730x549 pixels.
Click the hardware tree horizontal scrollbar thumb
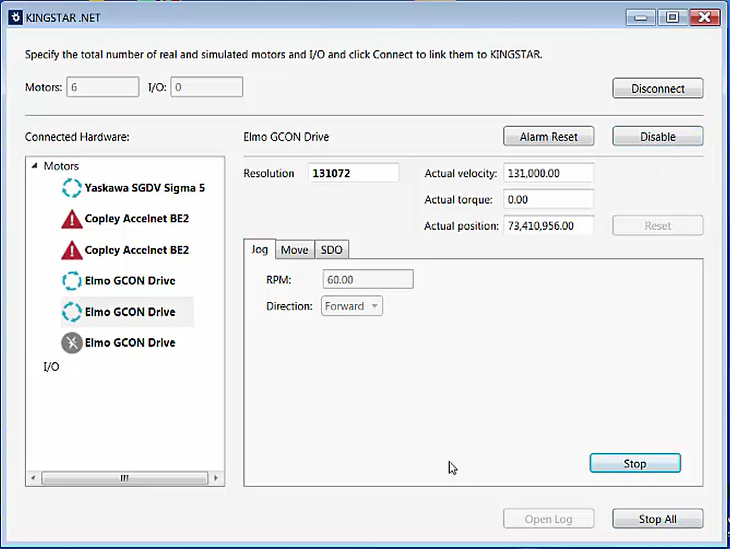[x=124, y=478]
